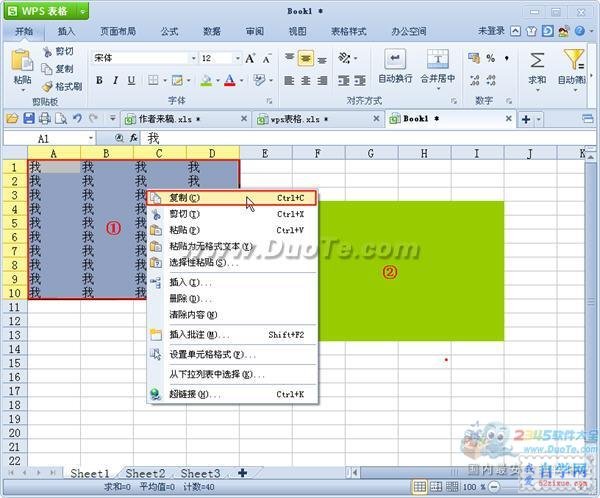Screen dimensions: 600x498
Task: Open the font color dropdown arrow
Action: [x=241, y=80]
